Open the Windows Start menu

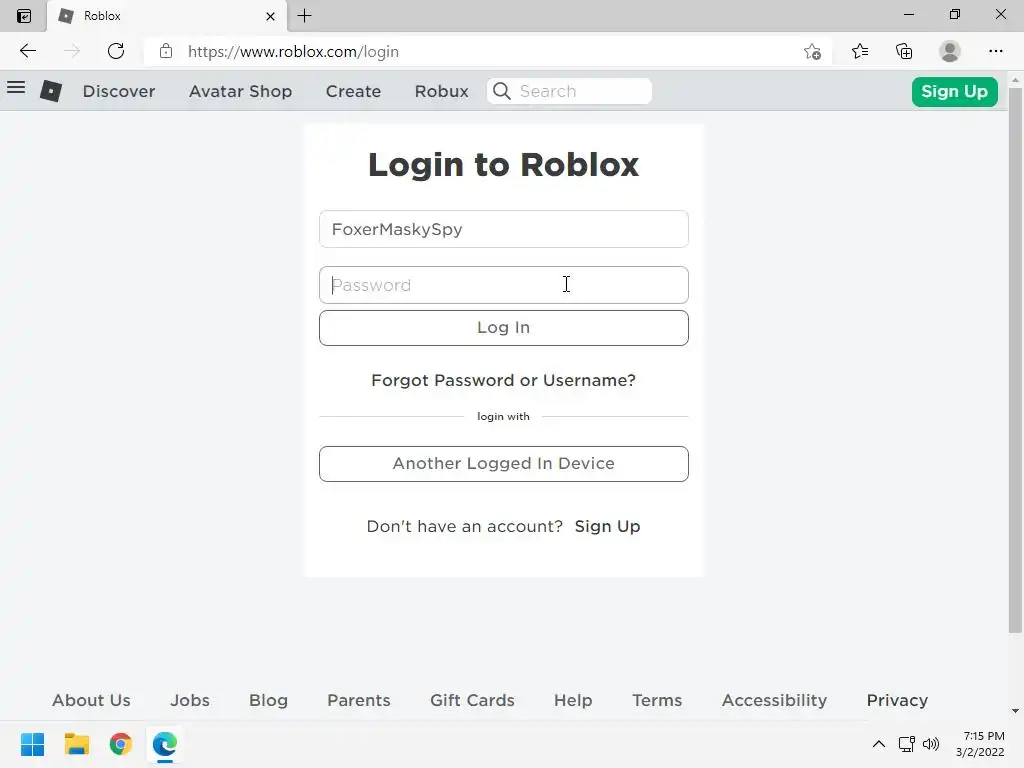[x=33, y=744]
